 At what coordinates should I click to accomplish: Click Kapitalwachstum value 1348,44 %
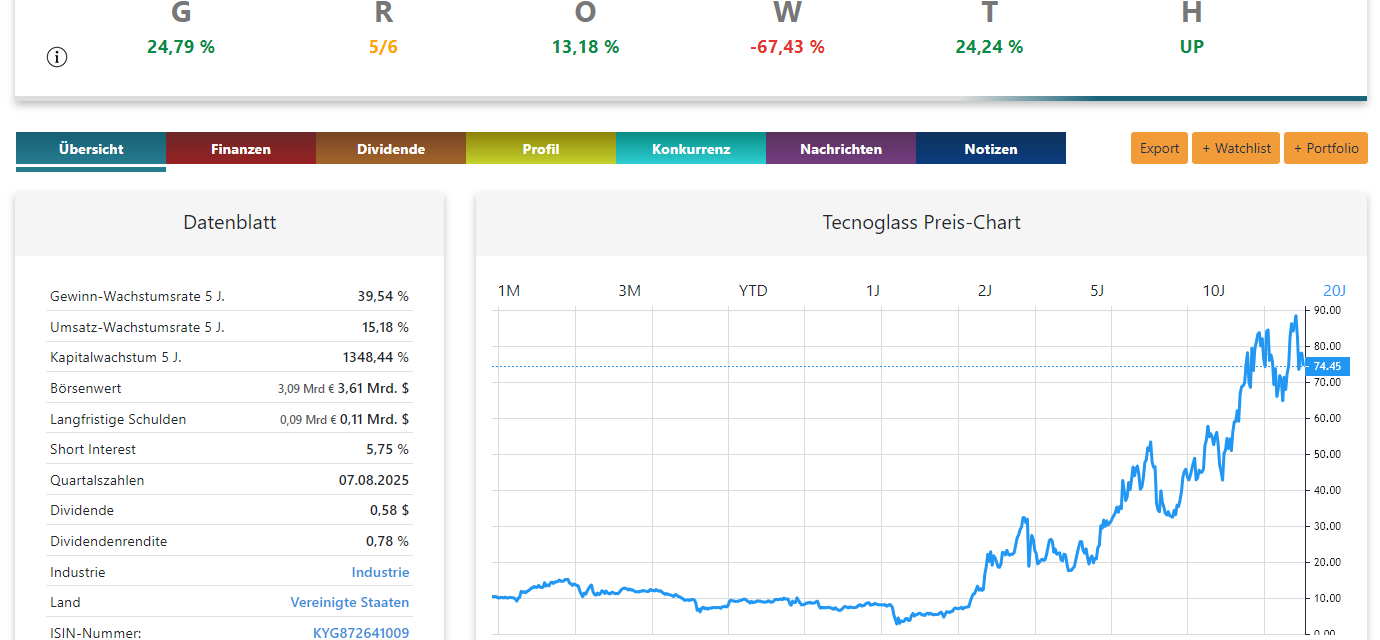click(x=376, y=357)
